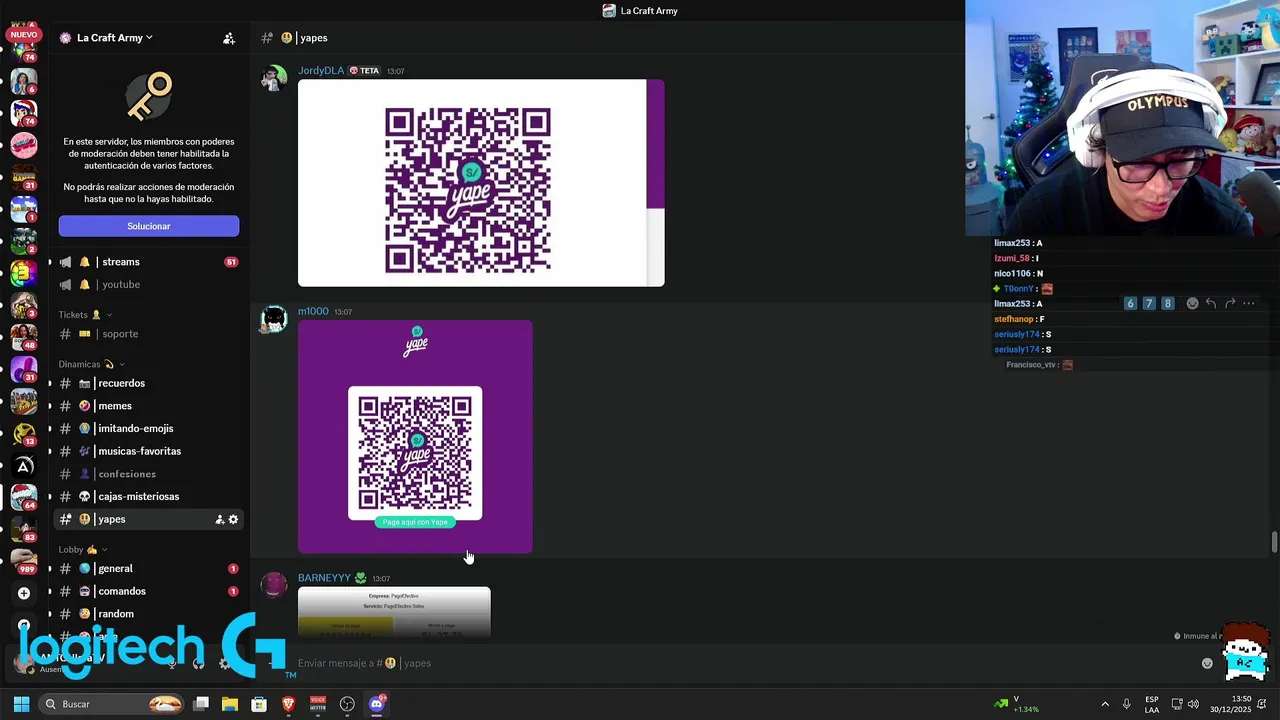
Task: Open Brave browser from taskbar
Action: pyautogui.click(x=289, y=704)
